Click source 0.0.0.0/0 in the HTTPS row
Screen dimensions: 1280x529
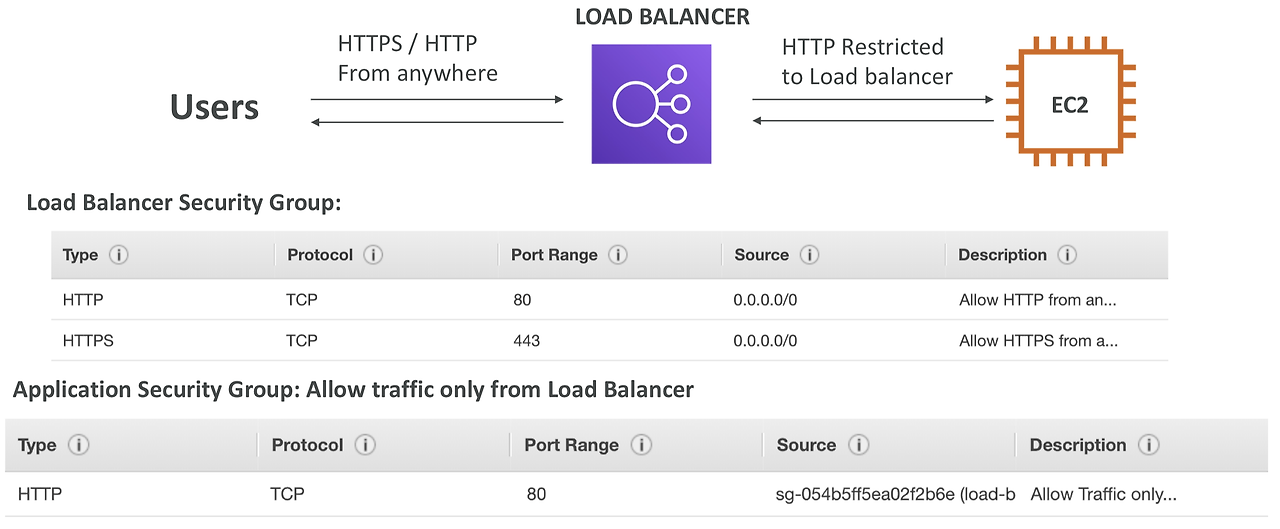point(766,341)
